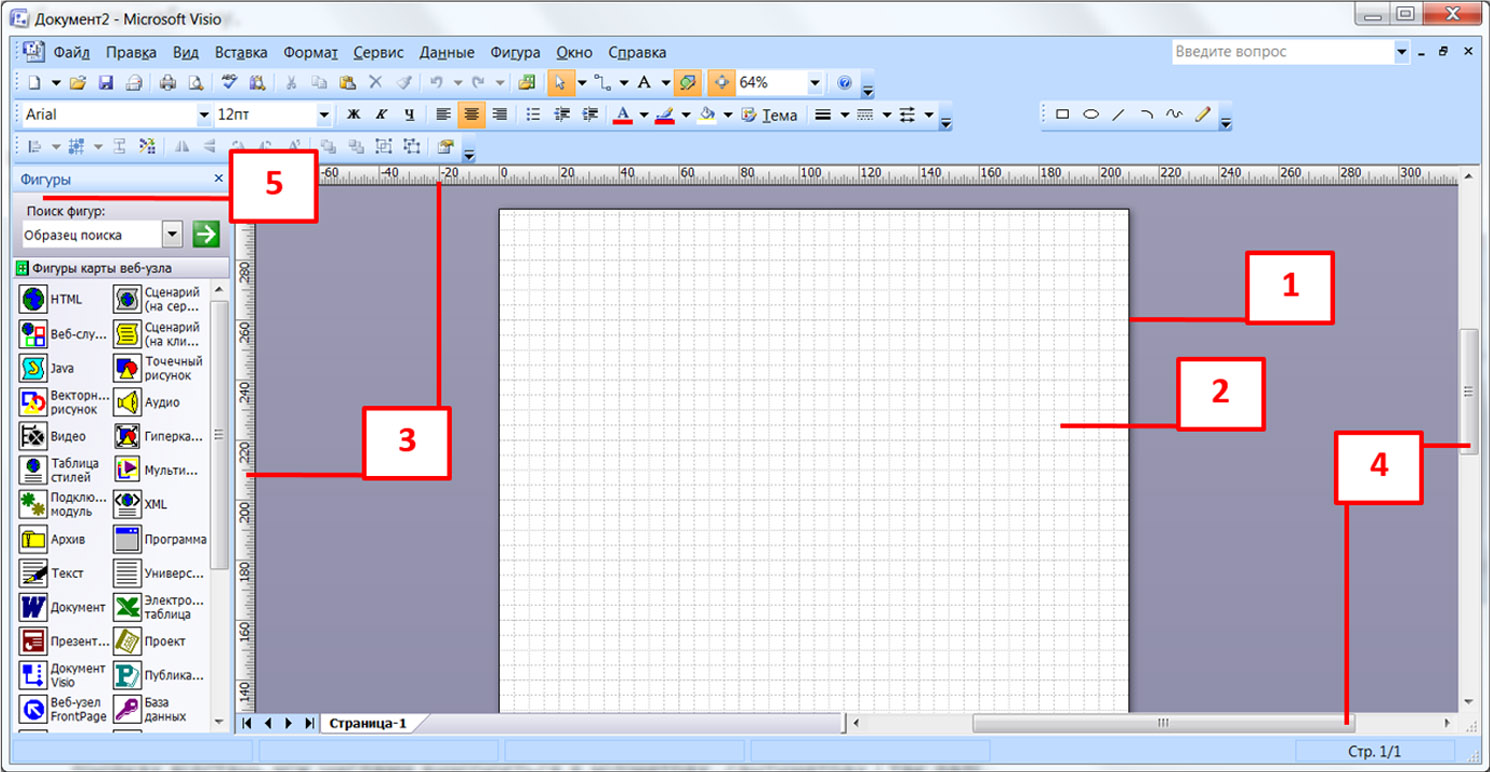Toggle underline formatting (Ч)
This screenshot has height=772, width=1490.
[409, 115]
